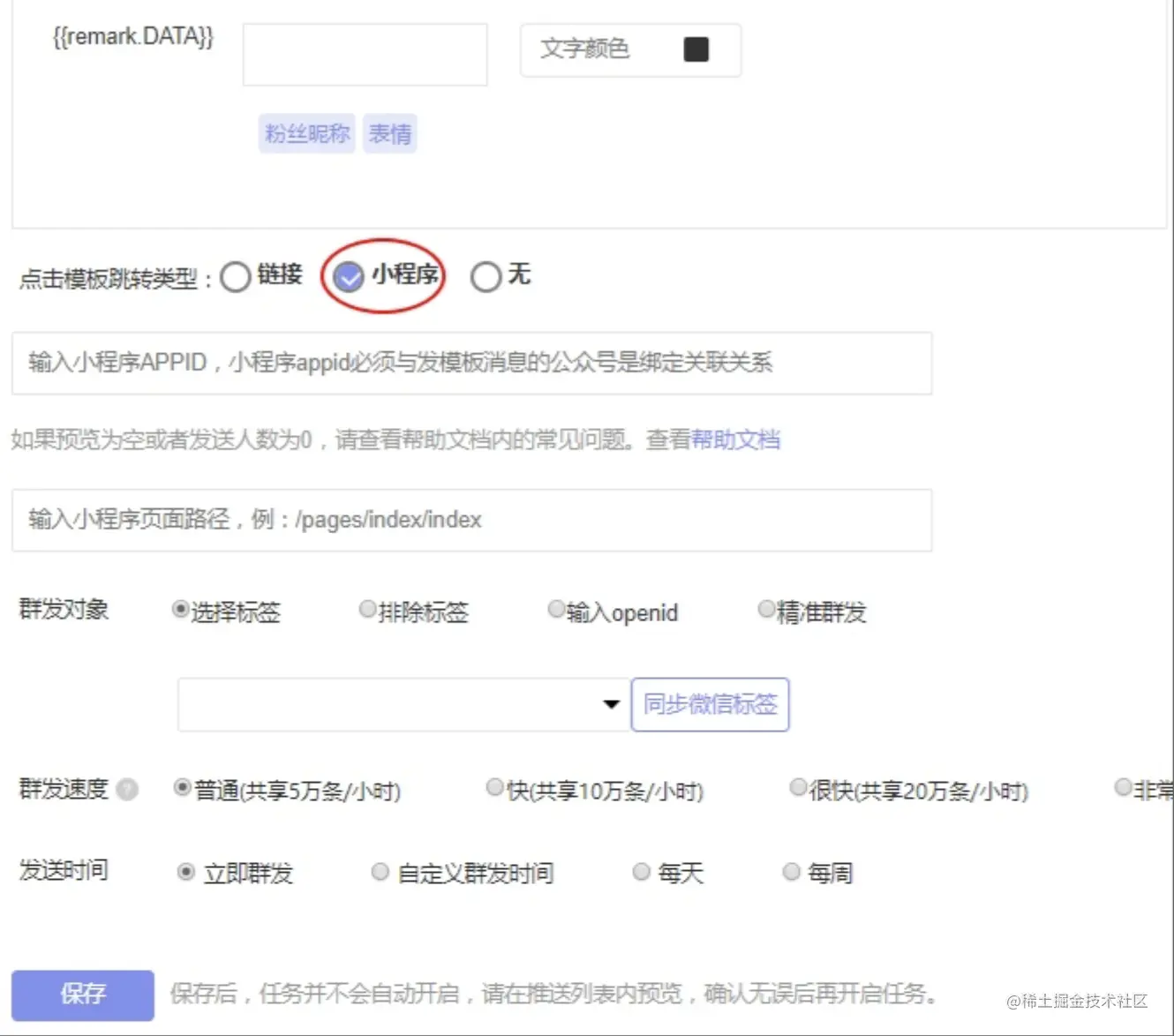Select 快(共享10万条/小时) speed
Screen dimensions: 1174x1036
point(495,787)
